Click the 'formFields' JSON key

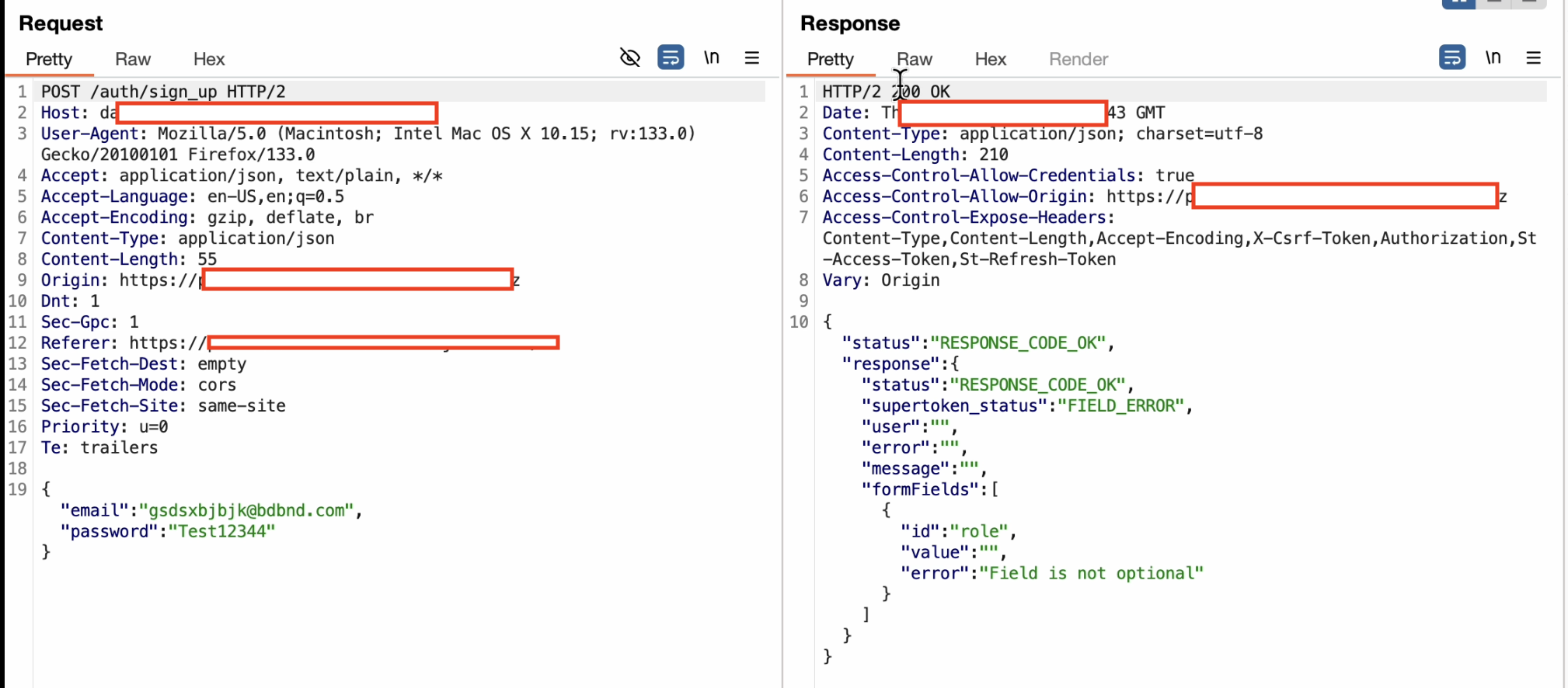(x=920, y=490)
